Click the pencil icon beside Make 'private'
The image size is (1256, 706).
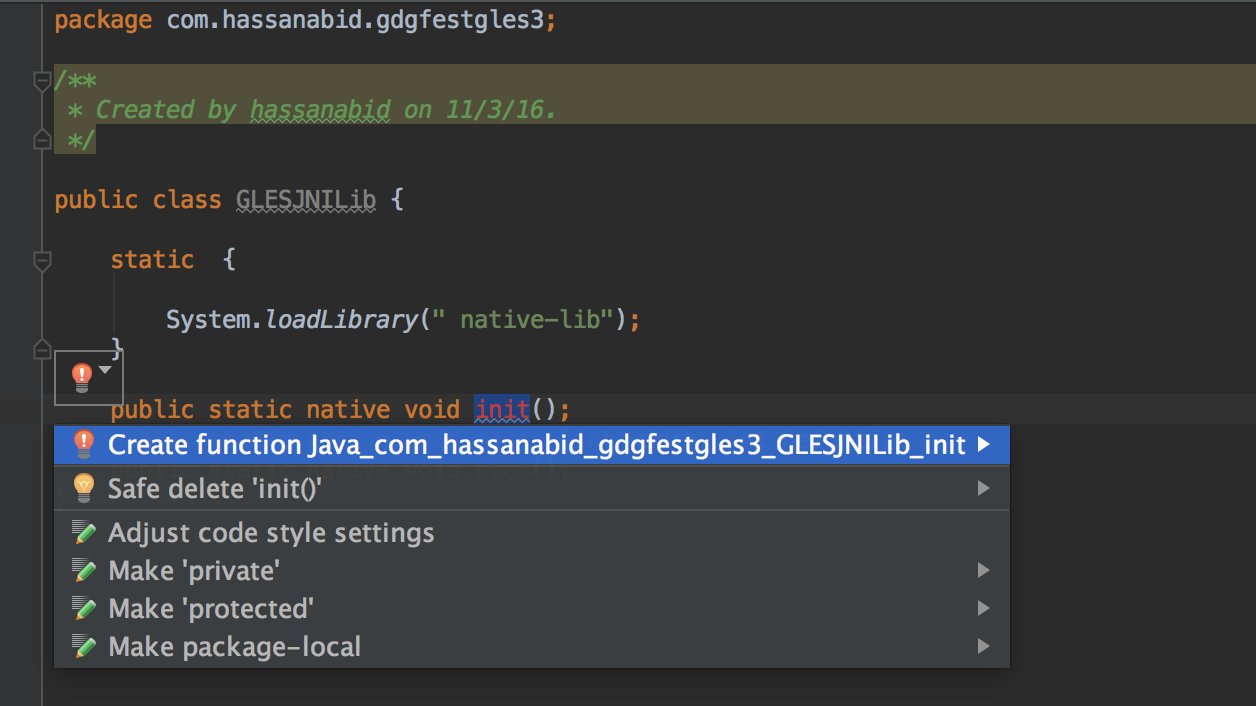(x=85, y=570)
